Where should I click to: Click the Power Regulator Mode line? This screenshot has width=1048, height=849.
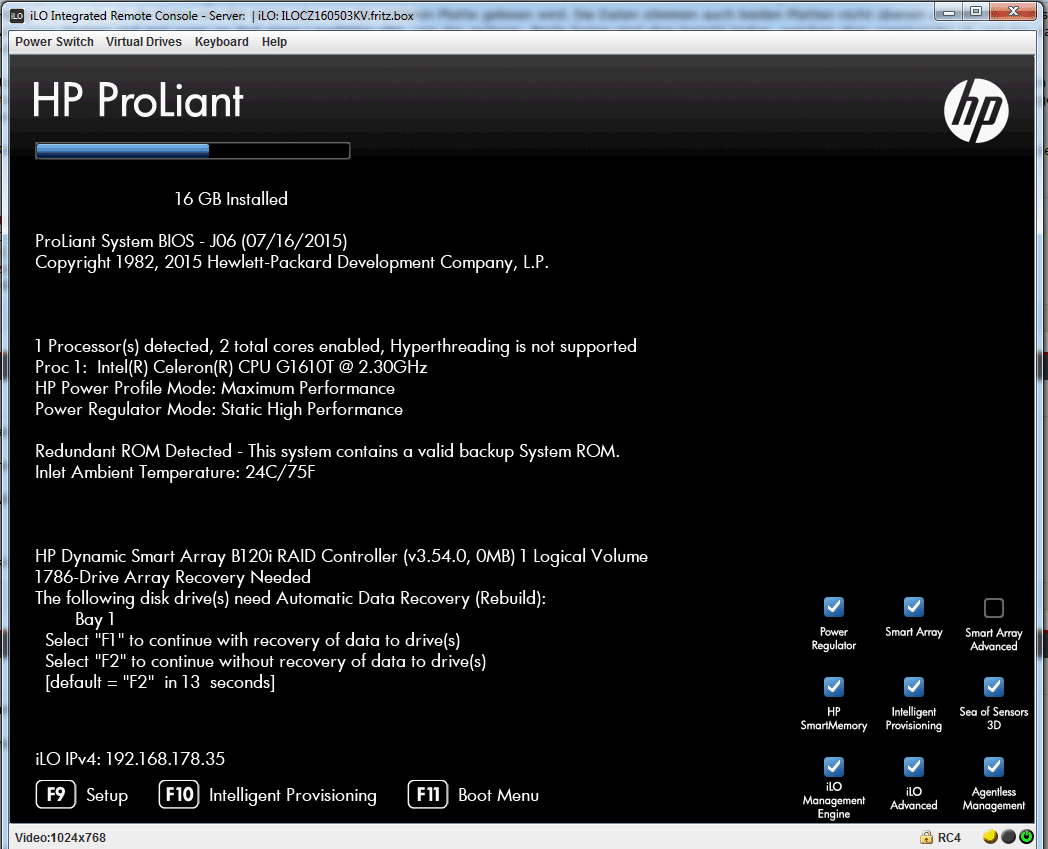point(219,409)
